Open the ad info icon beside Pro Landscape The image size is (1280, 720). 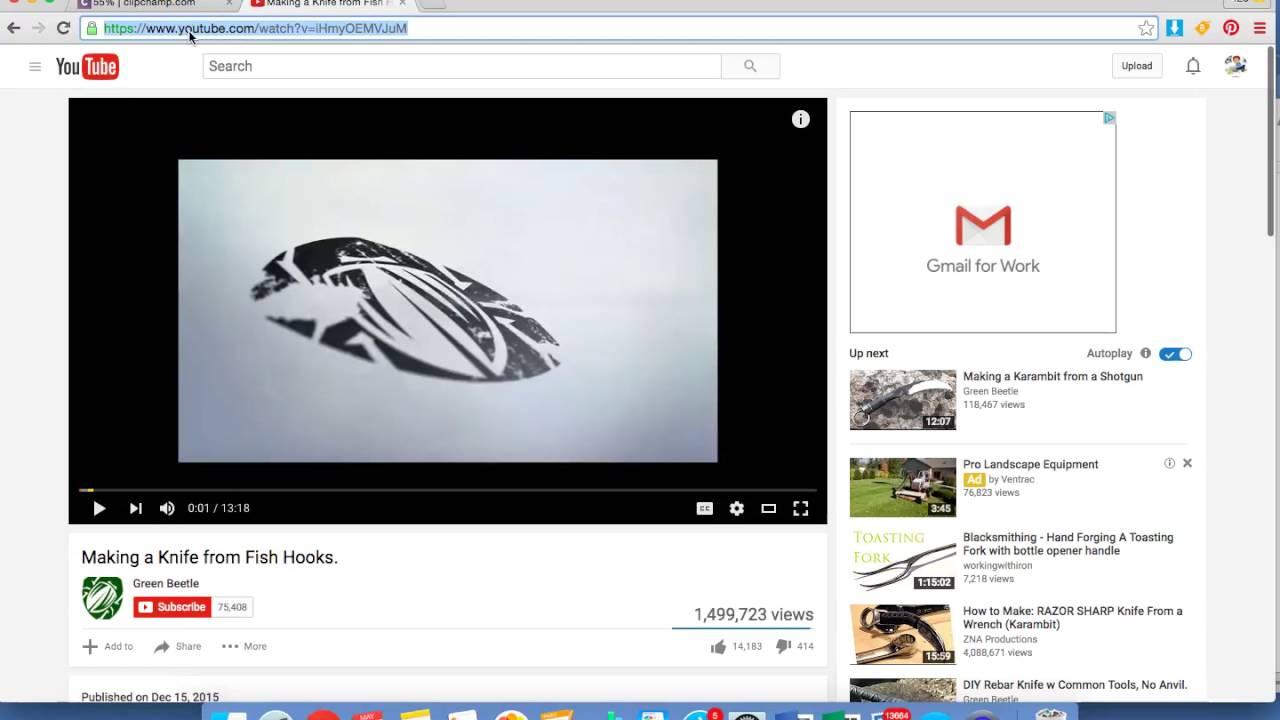coord(1169,463)
